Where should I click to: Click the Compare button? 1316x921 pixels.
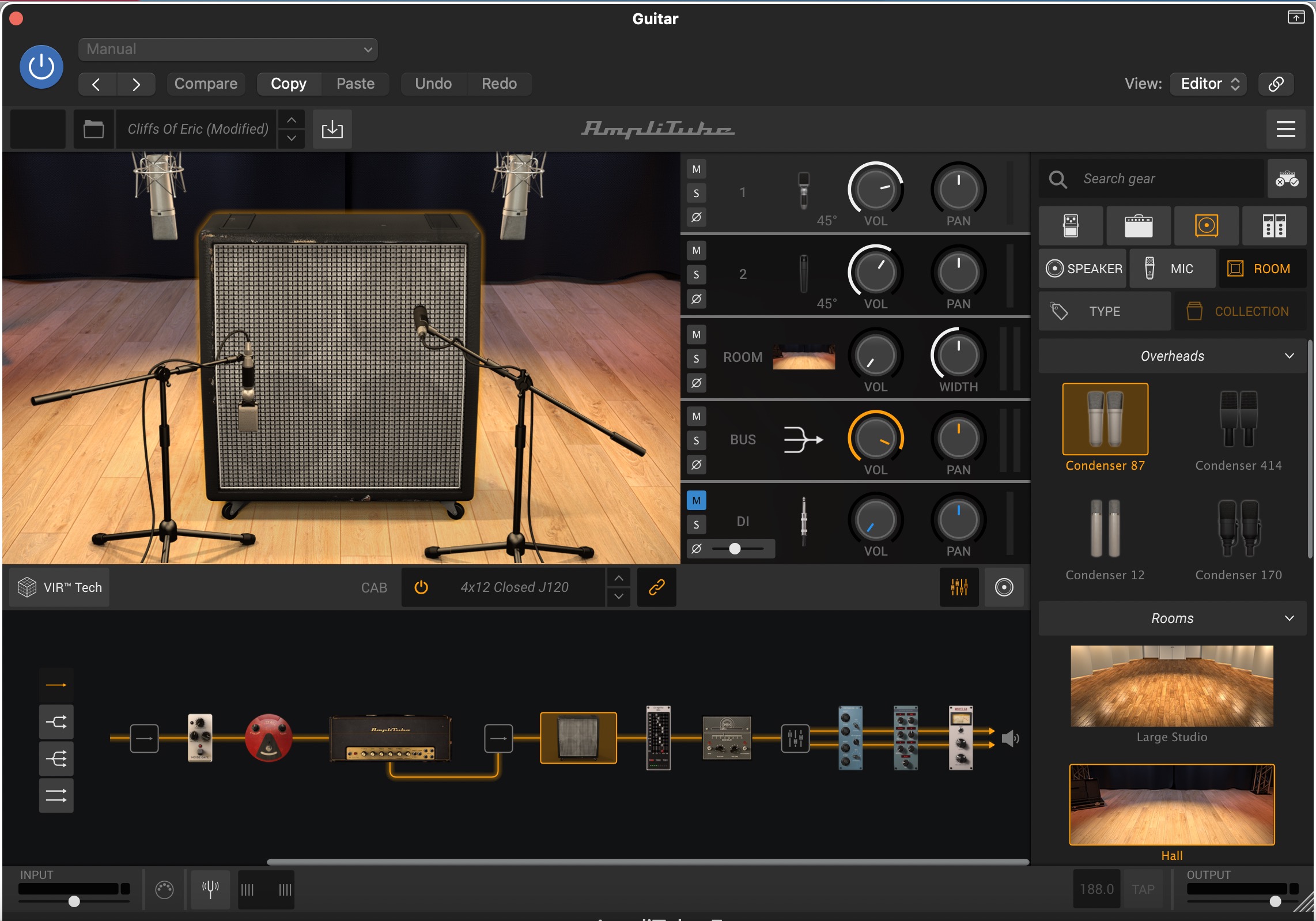(x=206, y=84)
